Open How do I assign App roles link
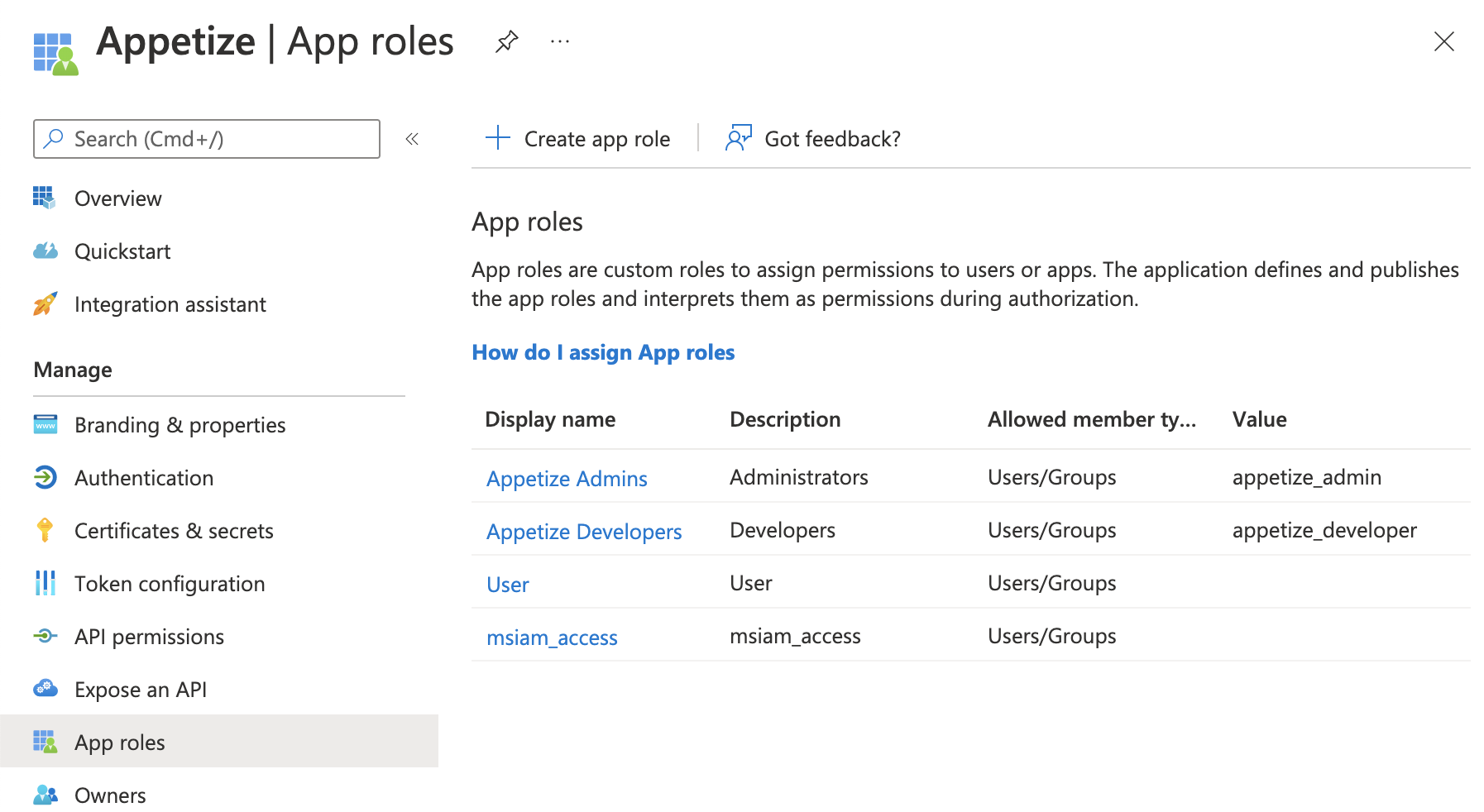This screenshot has height=812, width=1484. tap(603, 352)
